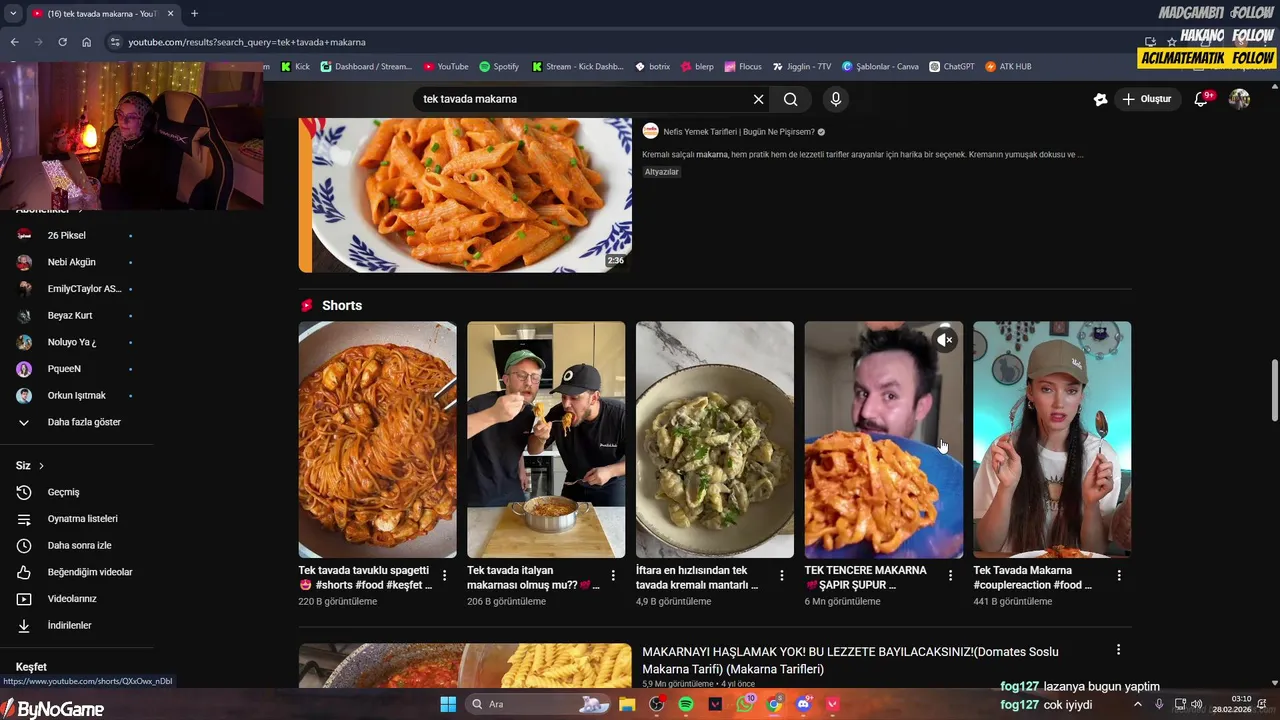Clear the search box with the X icon

tap(758, 99)
